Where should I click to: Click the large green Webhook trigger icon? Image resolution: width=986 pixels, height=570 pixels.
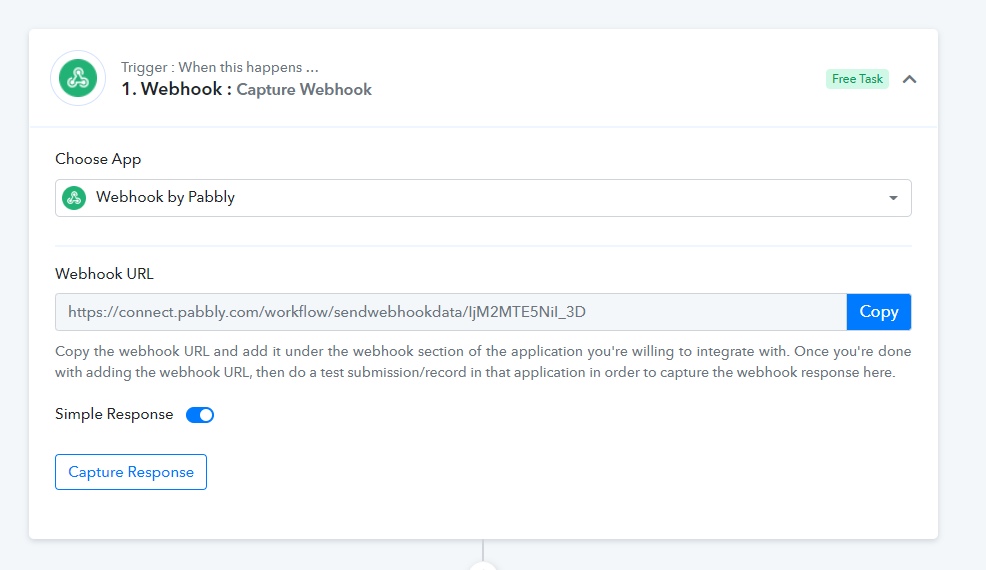coord(78,78)
